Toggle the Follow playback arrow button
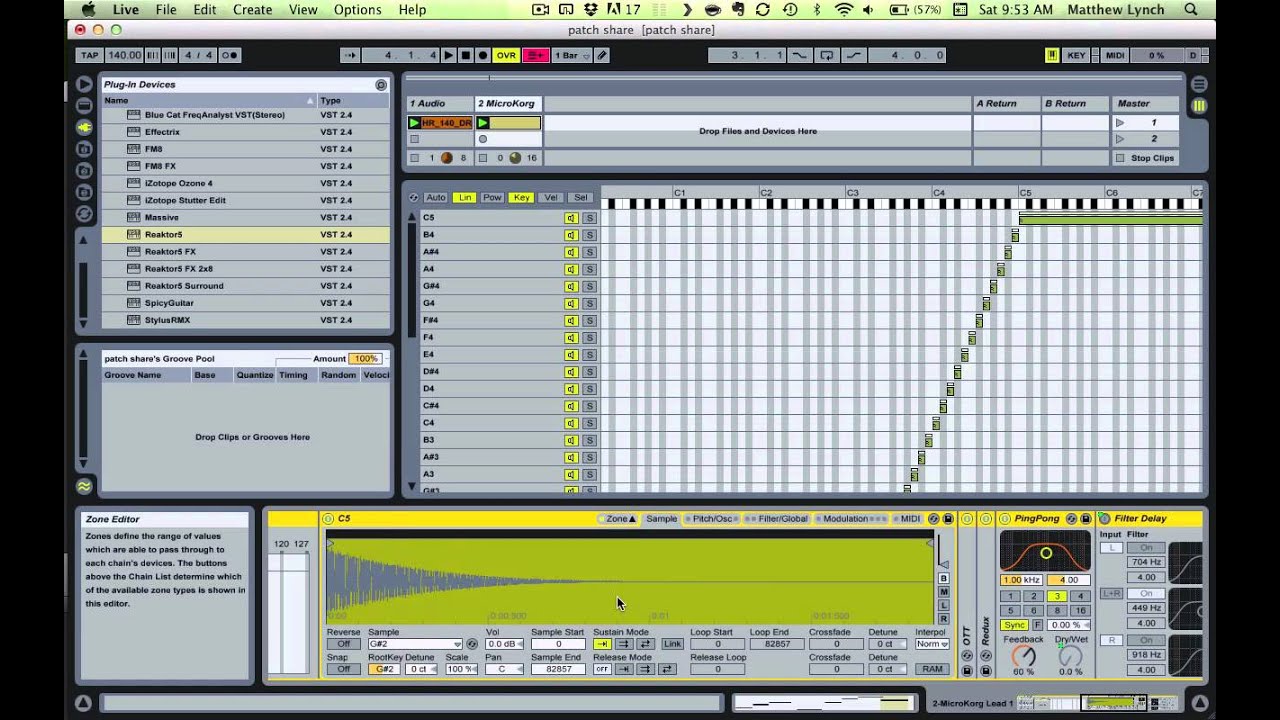 (x=350, y=55)
